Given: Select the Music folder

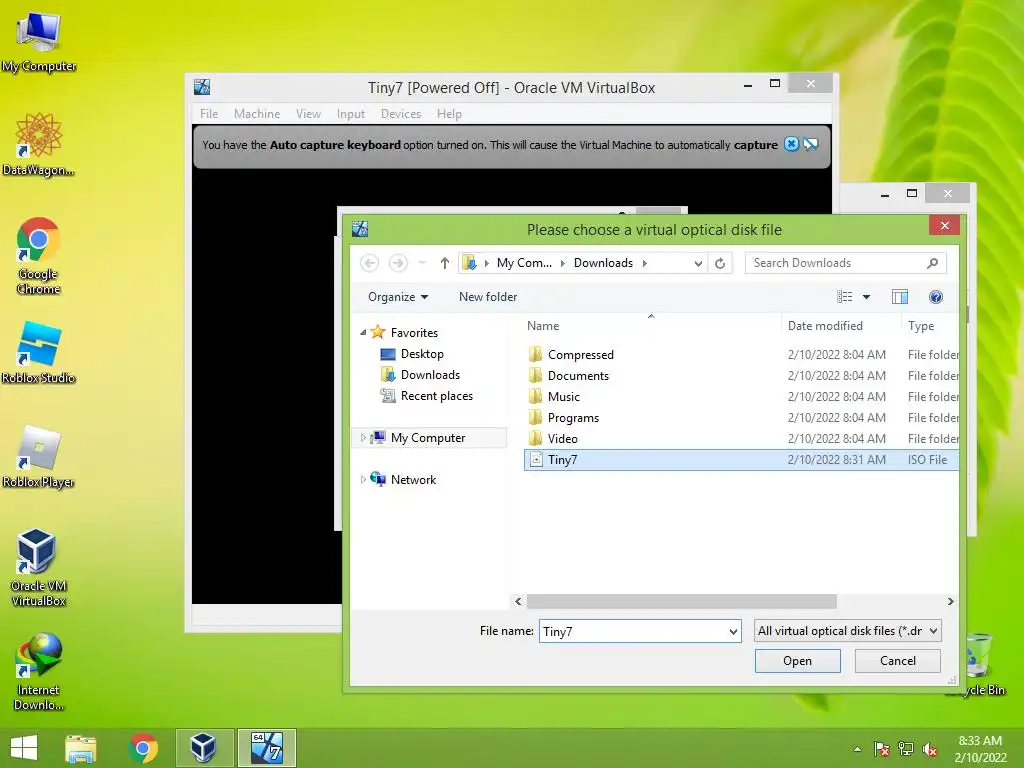Looking at the screenshot, I should [x=741, y=396].
